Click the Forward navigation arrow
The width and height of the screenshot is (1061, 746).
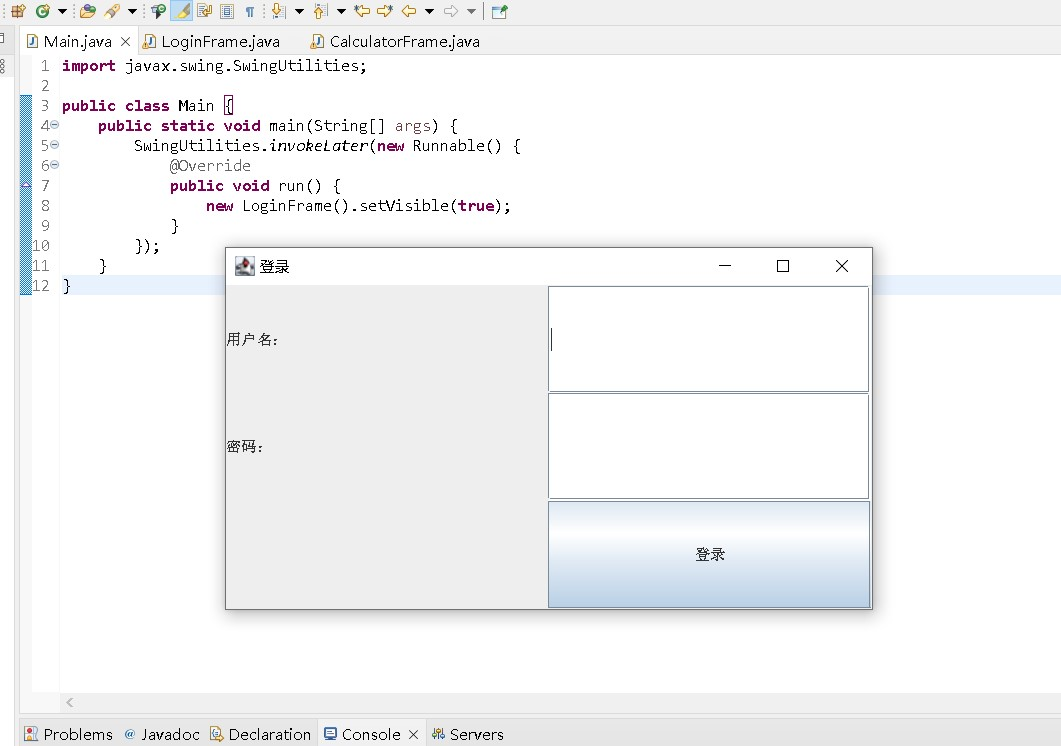coord(451,11)
